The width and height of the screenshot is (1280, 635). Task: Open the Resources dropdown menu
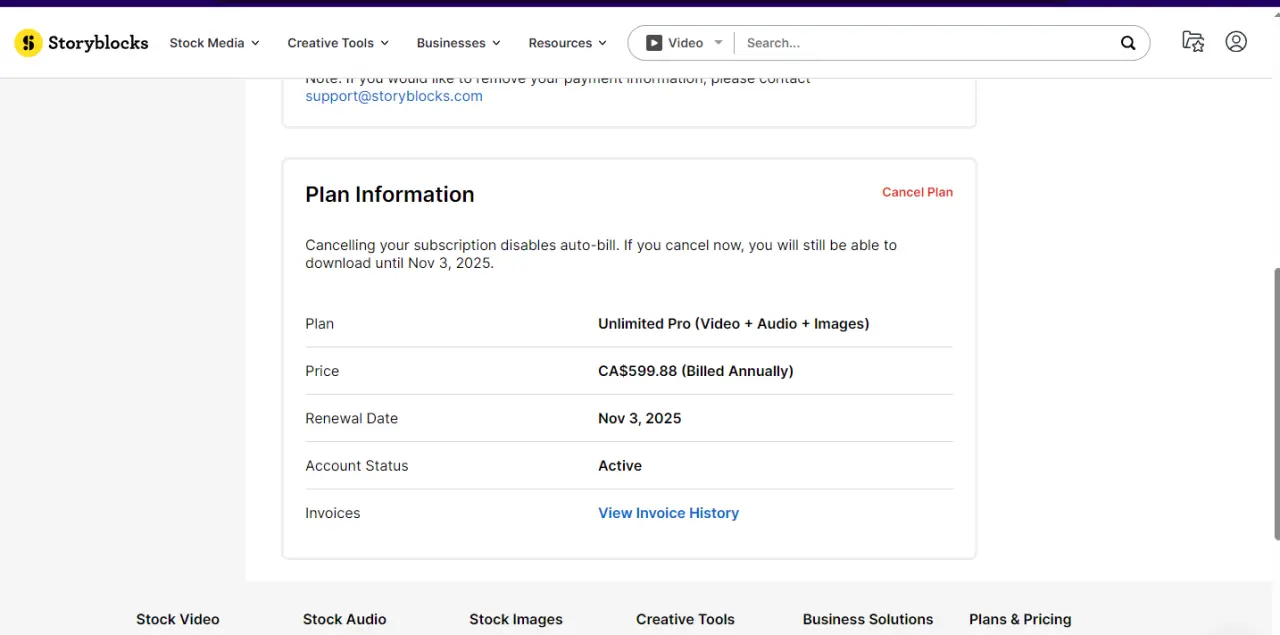pyautogui.click(x=568, y=43)
